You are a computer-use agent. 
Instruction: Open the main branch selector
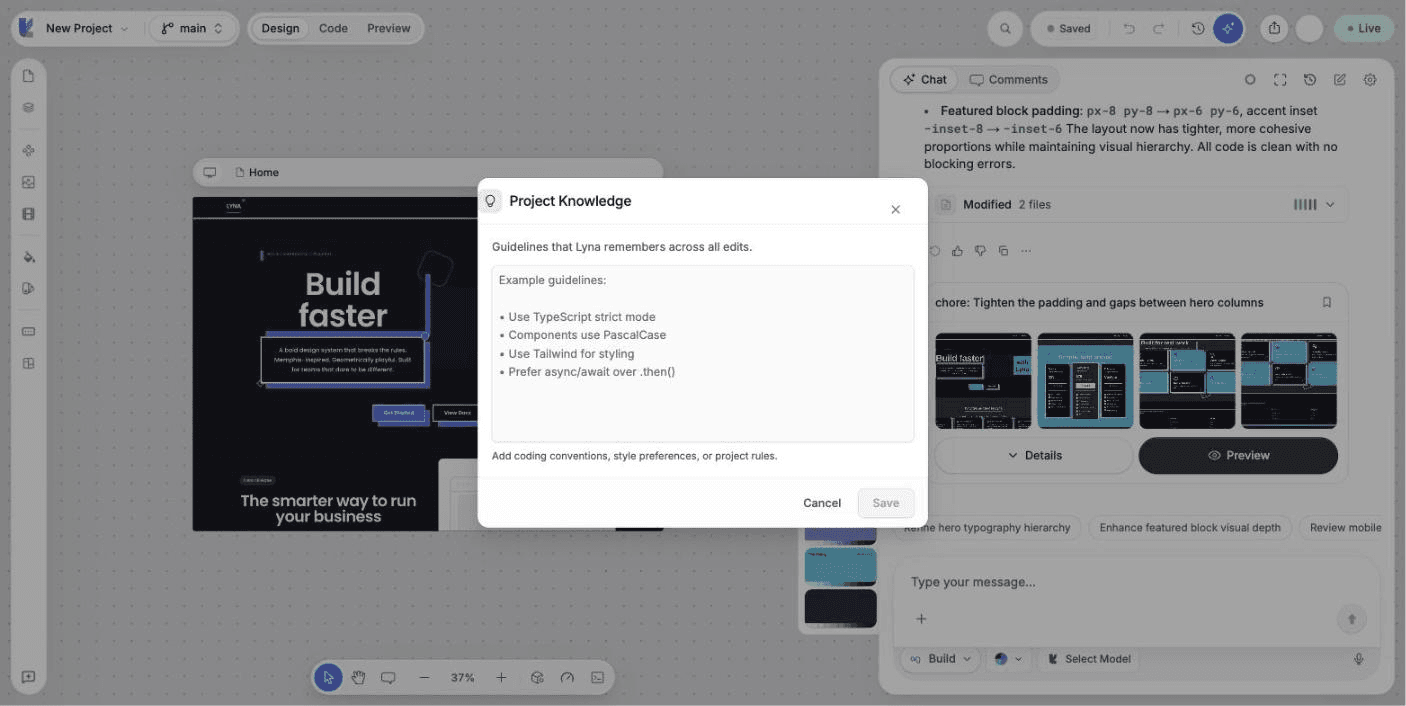193,28
